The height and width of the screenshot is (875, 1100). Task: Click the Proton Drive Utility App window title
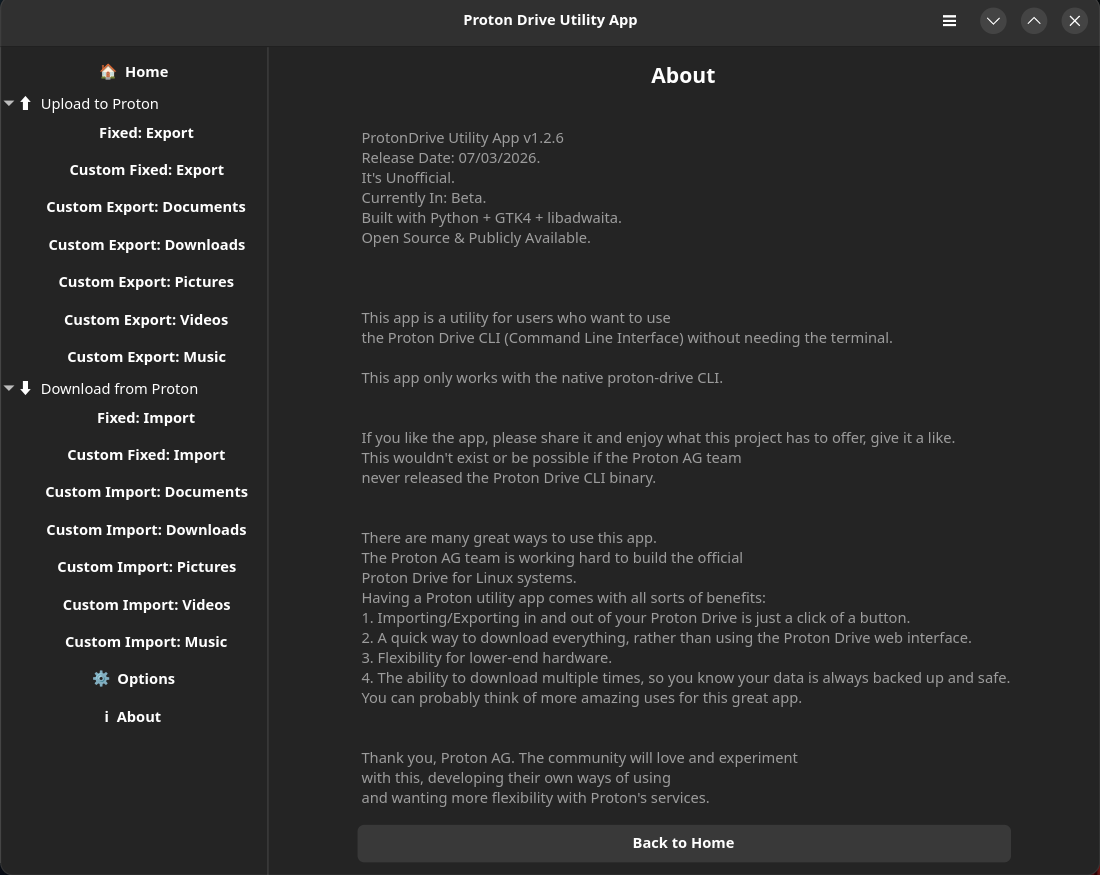(x=550, y=20)
